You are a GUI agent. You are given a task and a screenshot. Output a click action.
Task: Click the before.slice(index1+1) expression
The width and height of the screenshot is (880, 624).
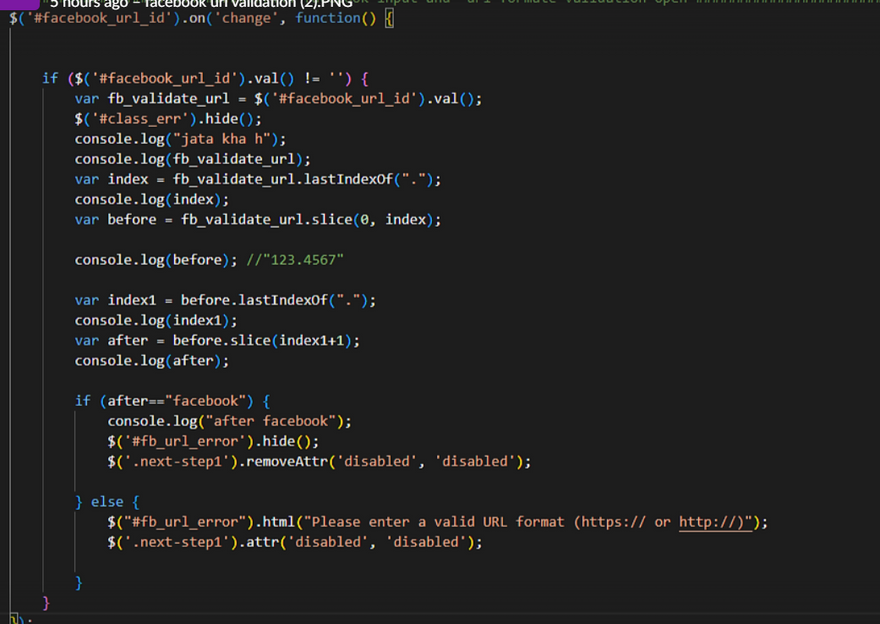click(x=265, y=340)
